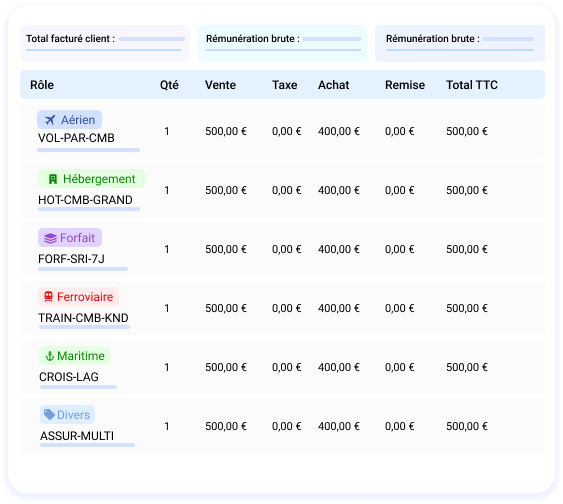Click the train icon in Ferroviaire badge

[x=48, y=297]
